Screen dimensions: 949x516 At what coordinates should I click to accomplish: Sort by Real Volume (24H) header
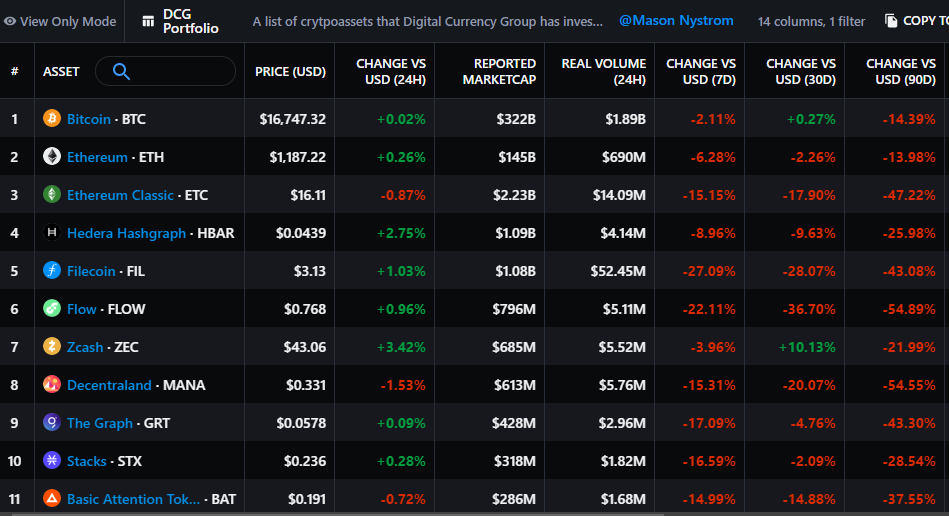pyautogui.click(x=603, y=71)
